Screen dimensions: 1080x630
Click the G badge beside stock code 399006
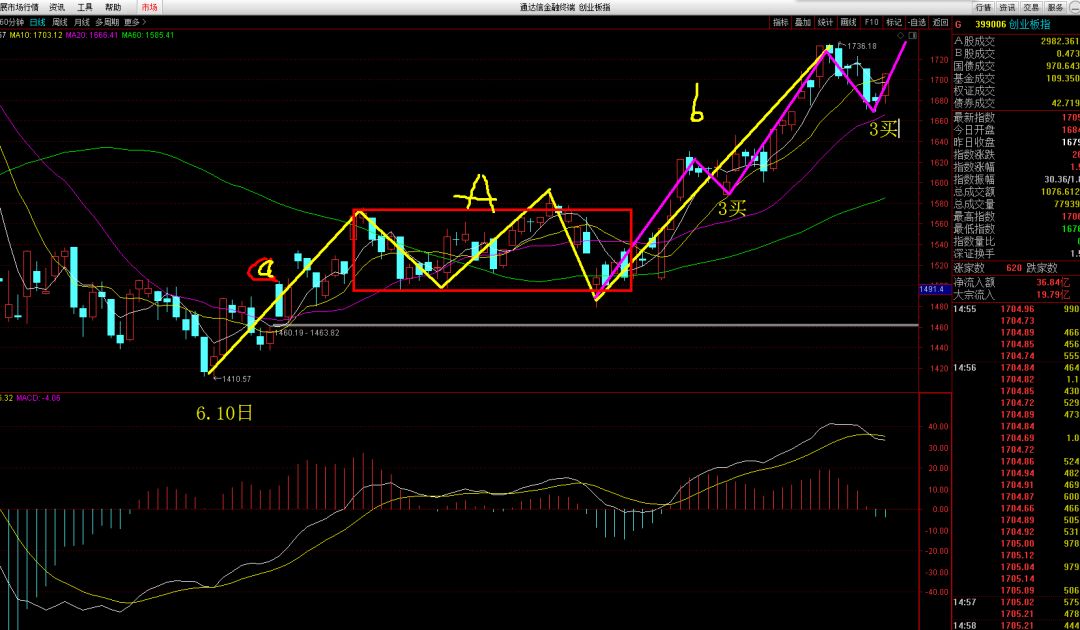coord(958,24)
